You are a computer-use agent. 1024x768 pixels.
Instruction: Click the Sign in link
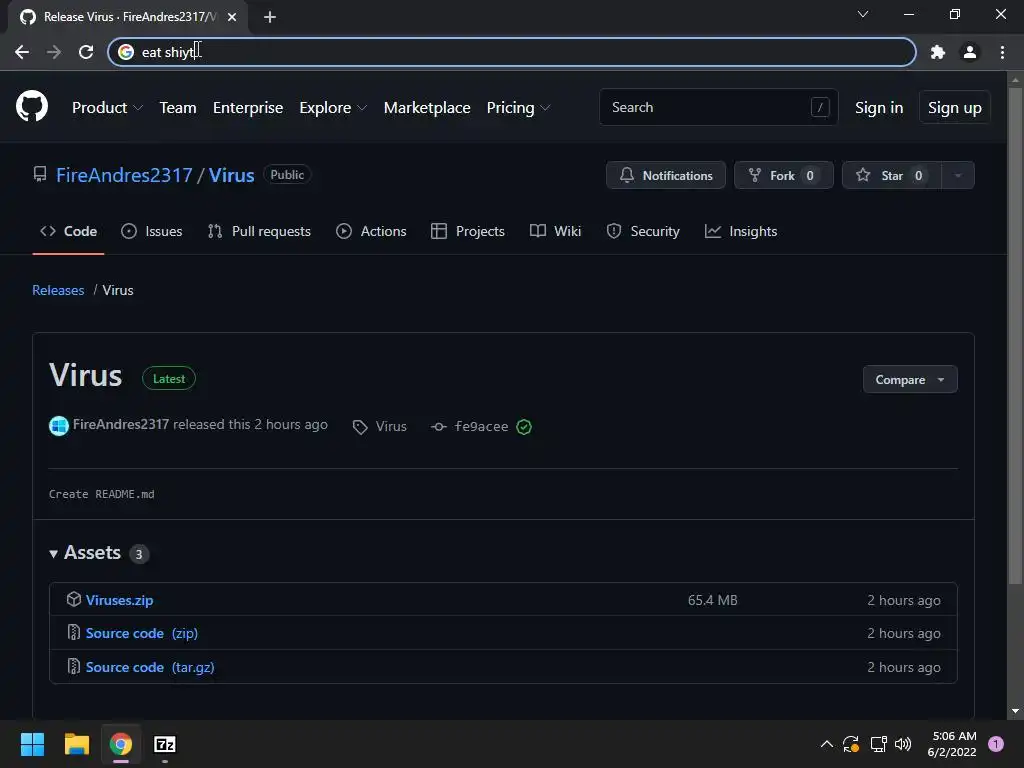coord(879,108)
